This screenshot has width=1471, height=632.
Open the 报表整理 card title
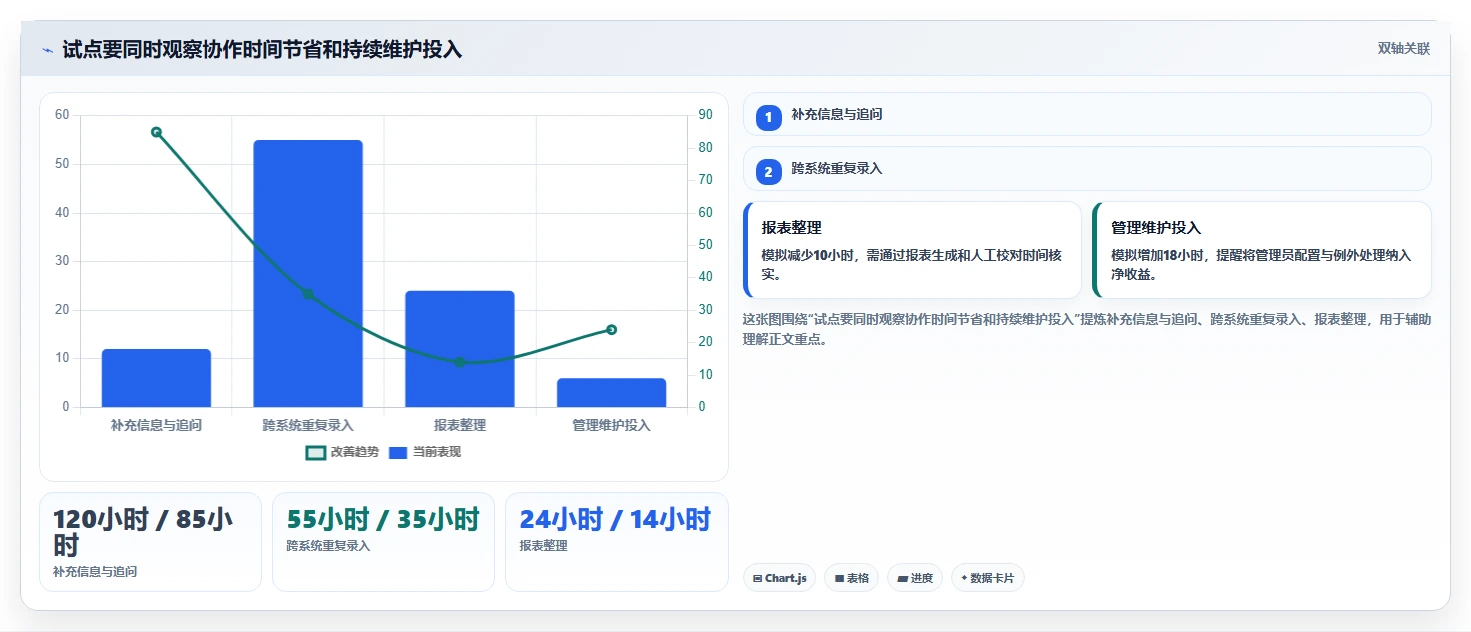pos(791,228)
